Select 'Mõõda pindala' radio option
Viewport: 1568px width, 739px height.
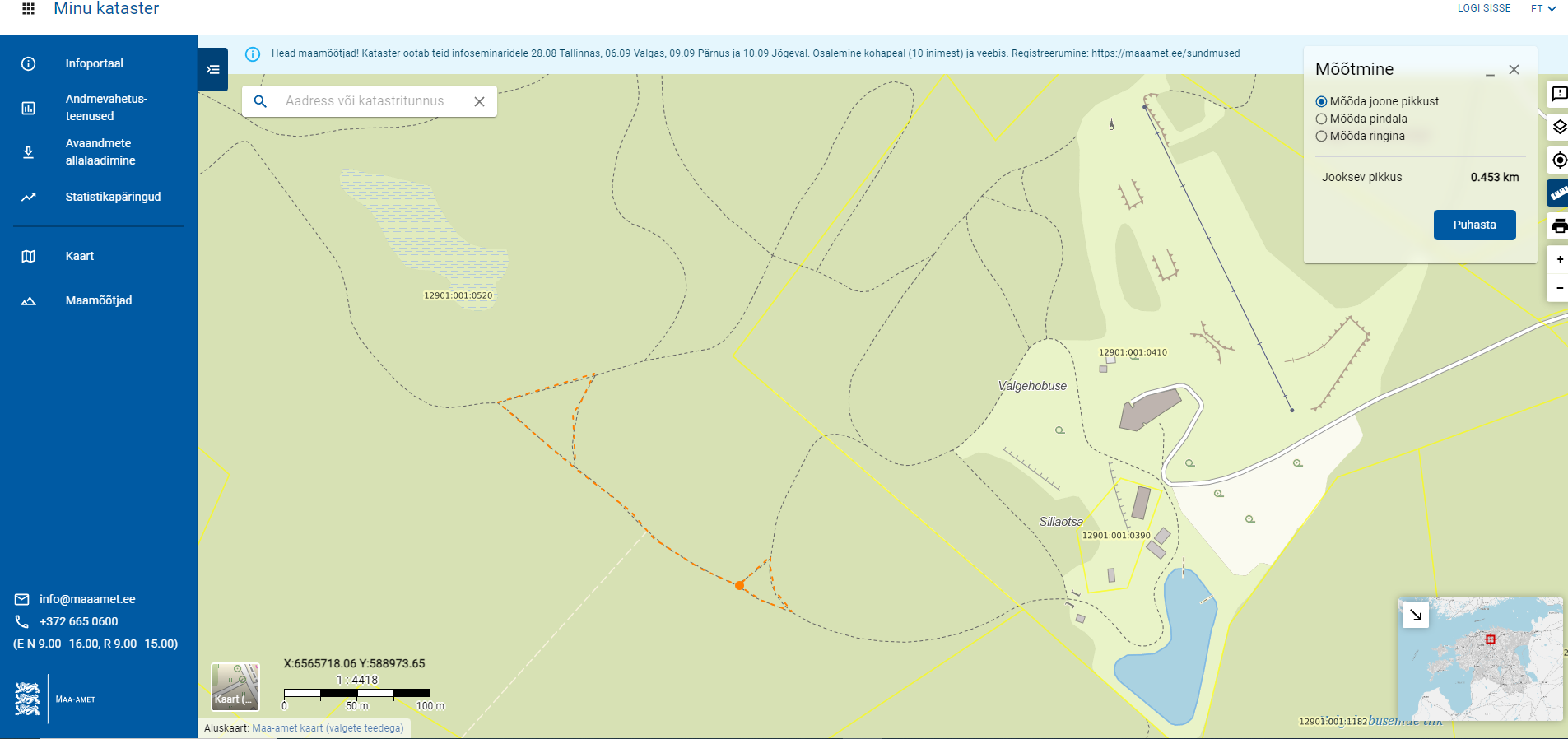(x=1321, y=119)
